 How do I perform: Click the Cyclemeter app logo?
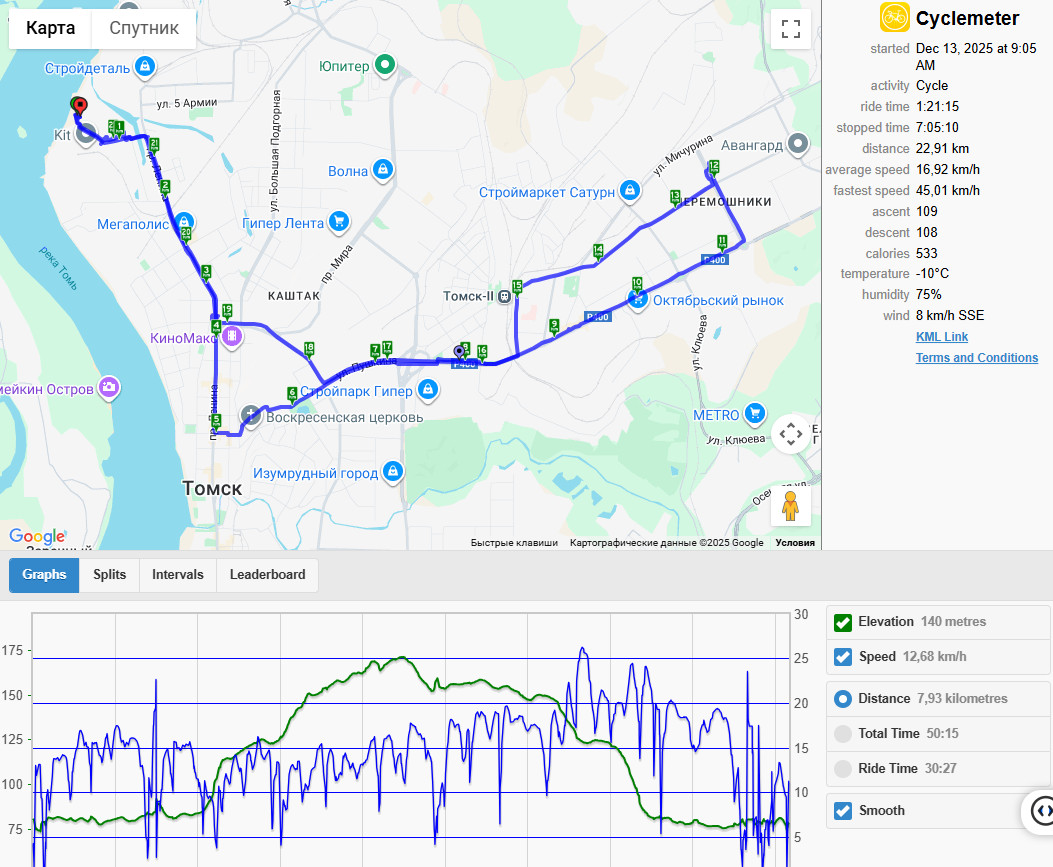(895, 17)
